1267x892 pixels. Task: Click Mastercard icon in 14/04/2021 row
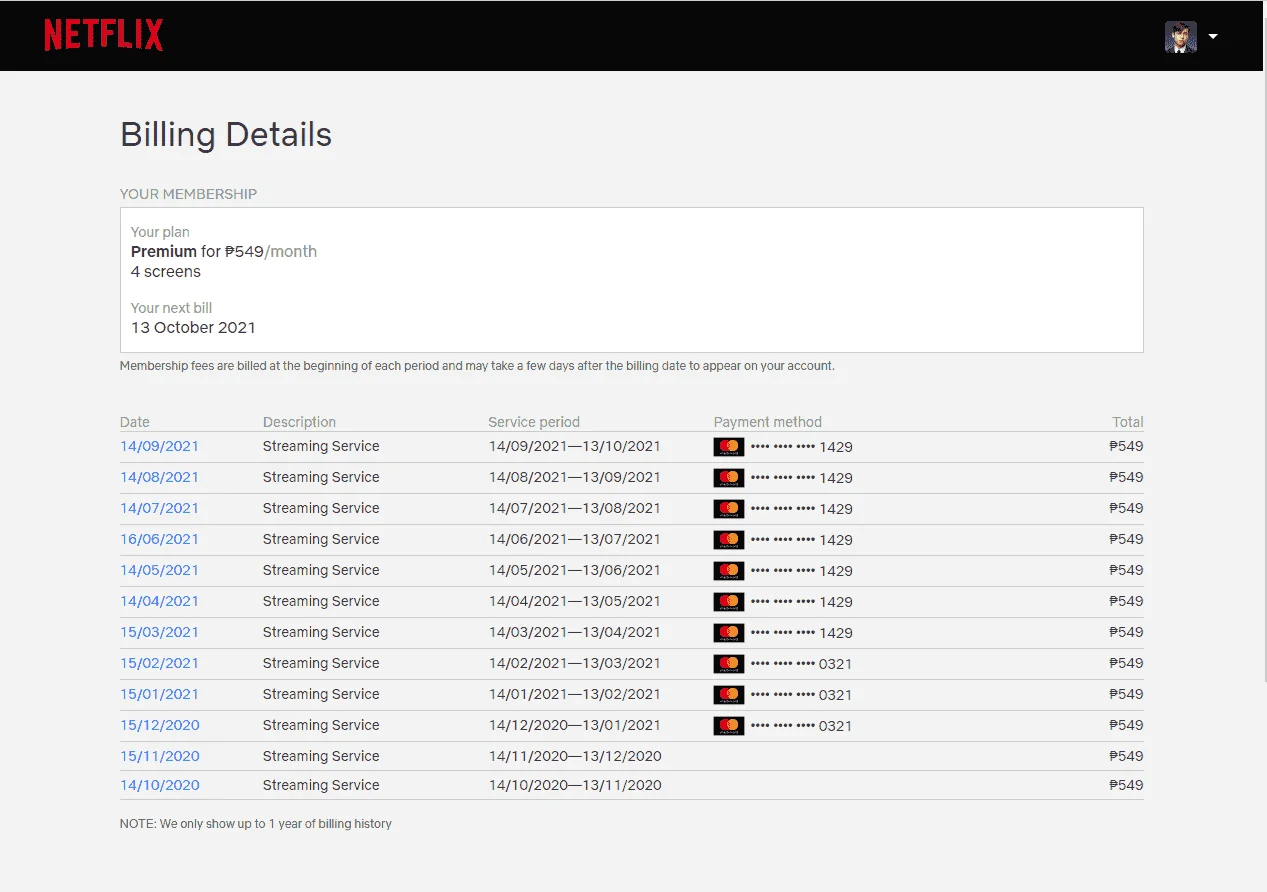coord(729,602)
